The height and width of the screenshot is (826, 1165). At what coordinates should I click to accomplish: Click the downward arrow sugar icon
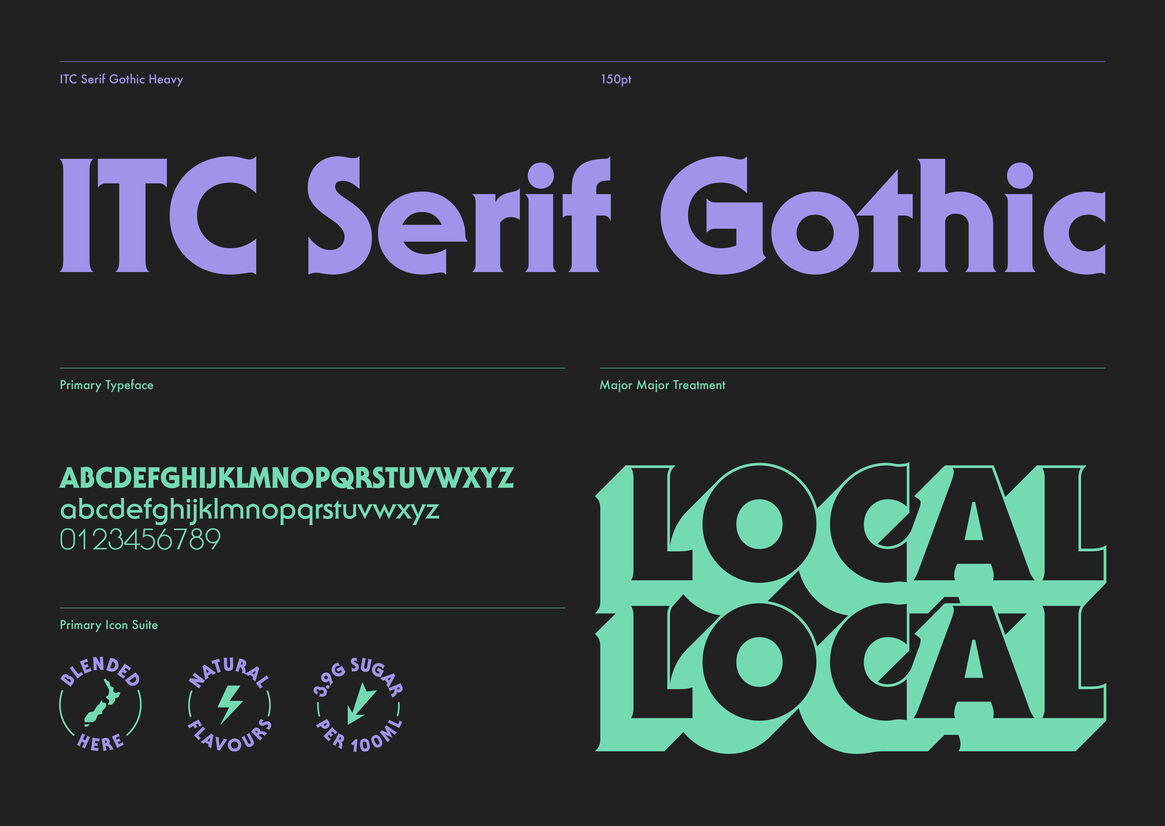[357, 706]
